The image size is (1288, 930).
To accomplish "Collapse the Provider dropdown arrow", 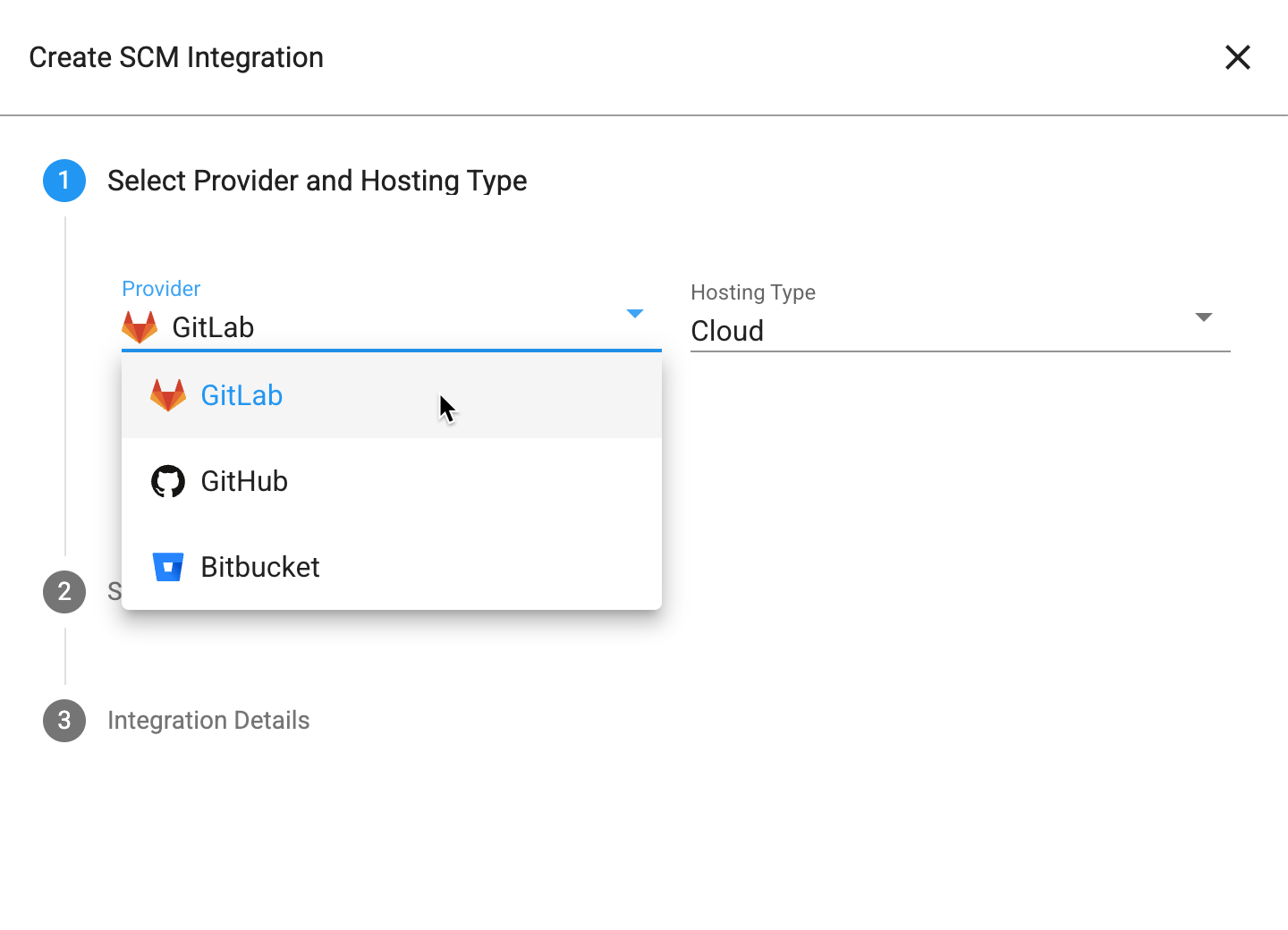I will pyautogui.click(x=635, y=314).
